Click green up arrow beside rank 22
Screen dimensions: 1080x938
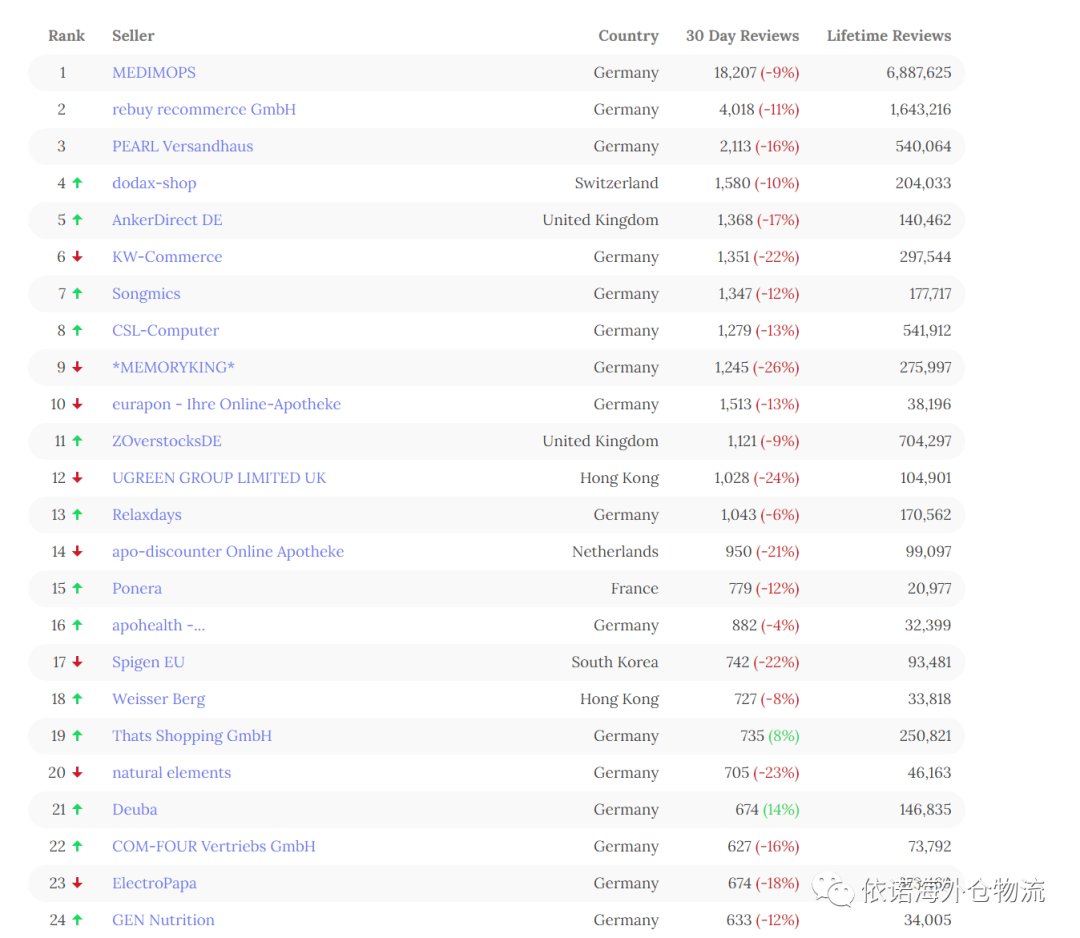(77, 846)
